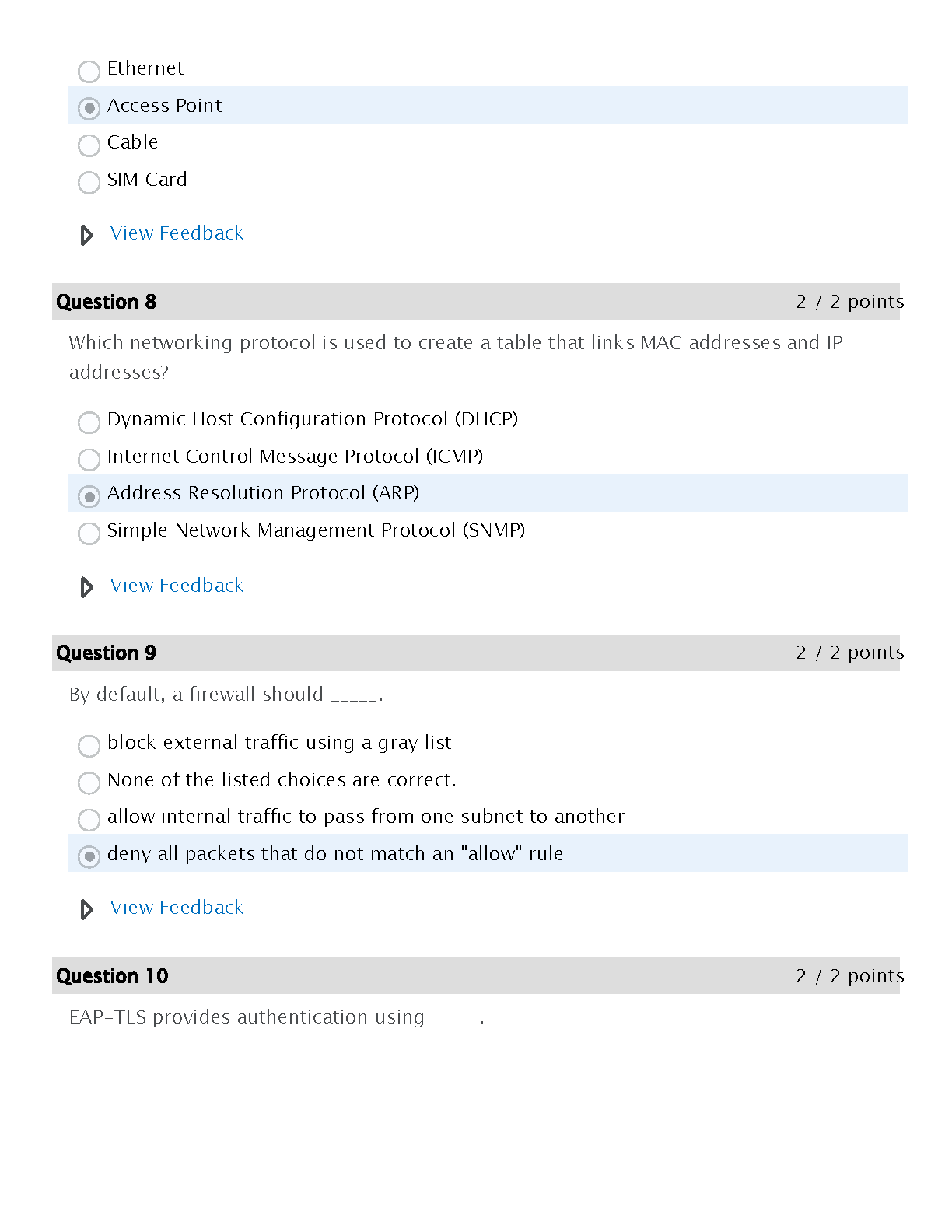Expand feedback arrow below SIM Card
The width and height of the screenshot is (952, 1232).
(x=87, y=235)
